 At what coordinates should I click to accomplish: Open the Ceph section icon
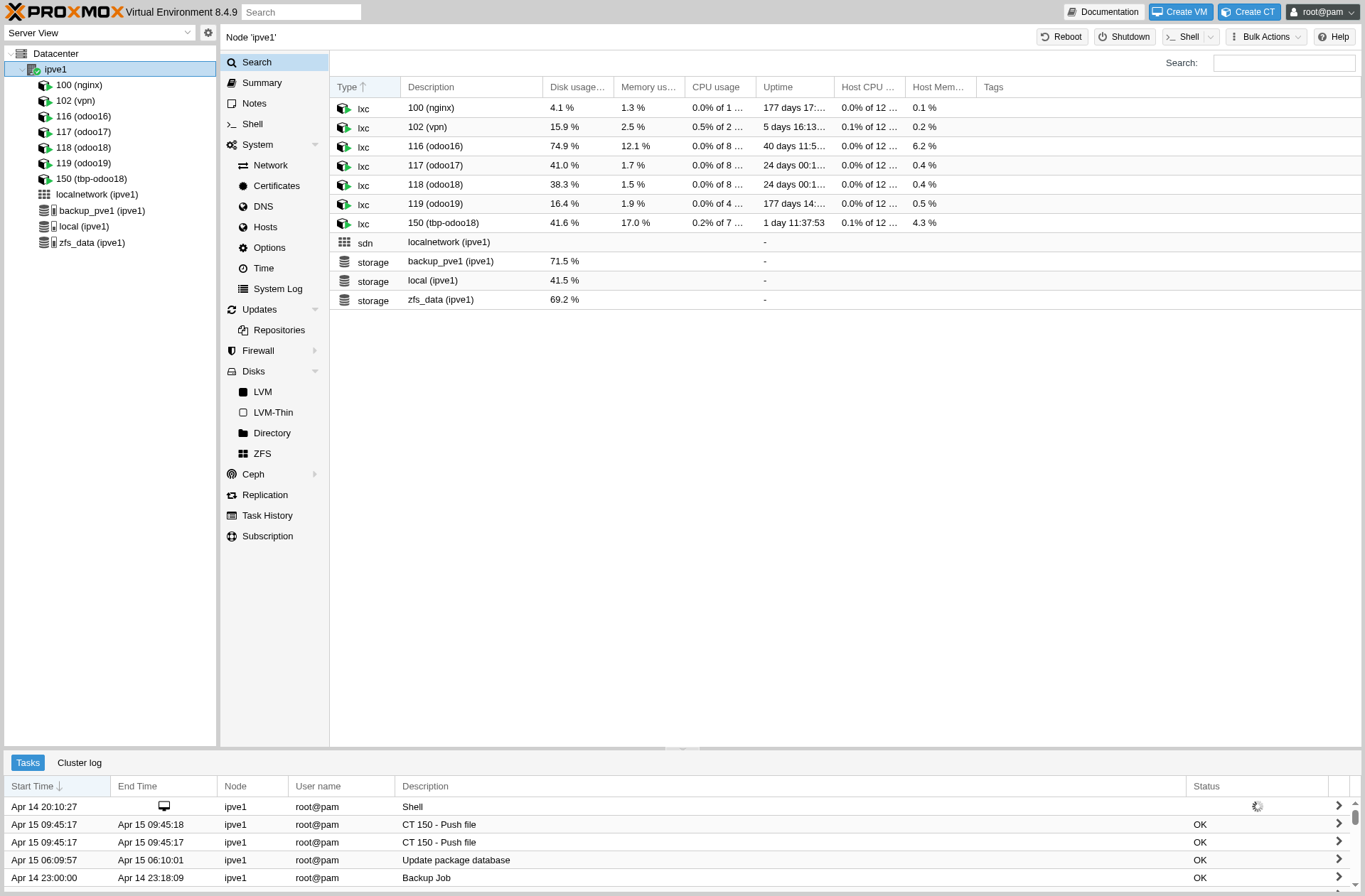pos(232,475)
